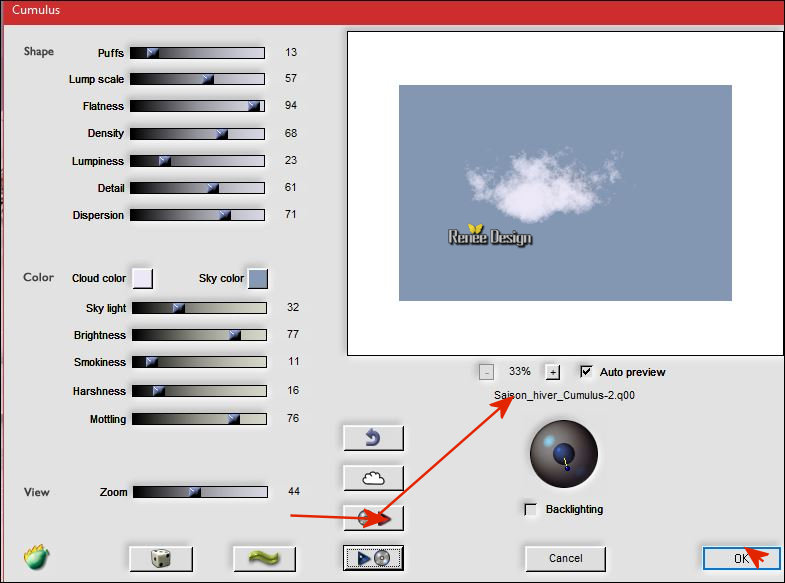Image resolution: width=785 pixels, height=583 pixels.
Task: Click the Zoom value 44
Action: click(294, 491)
